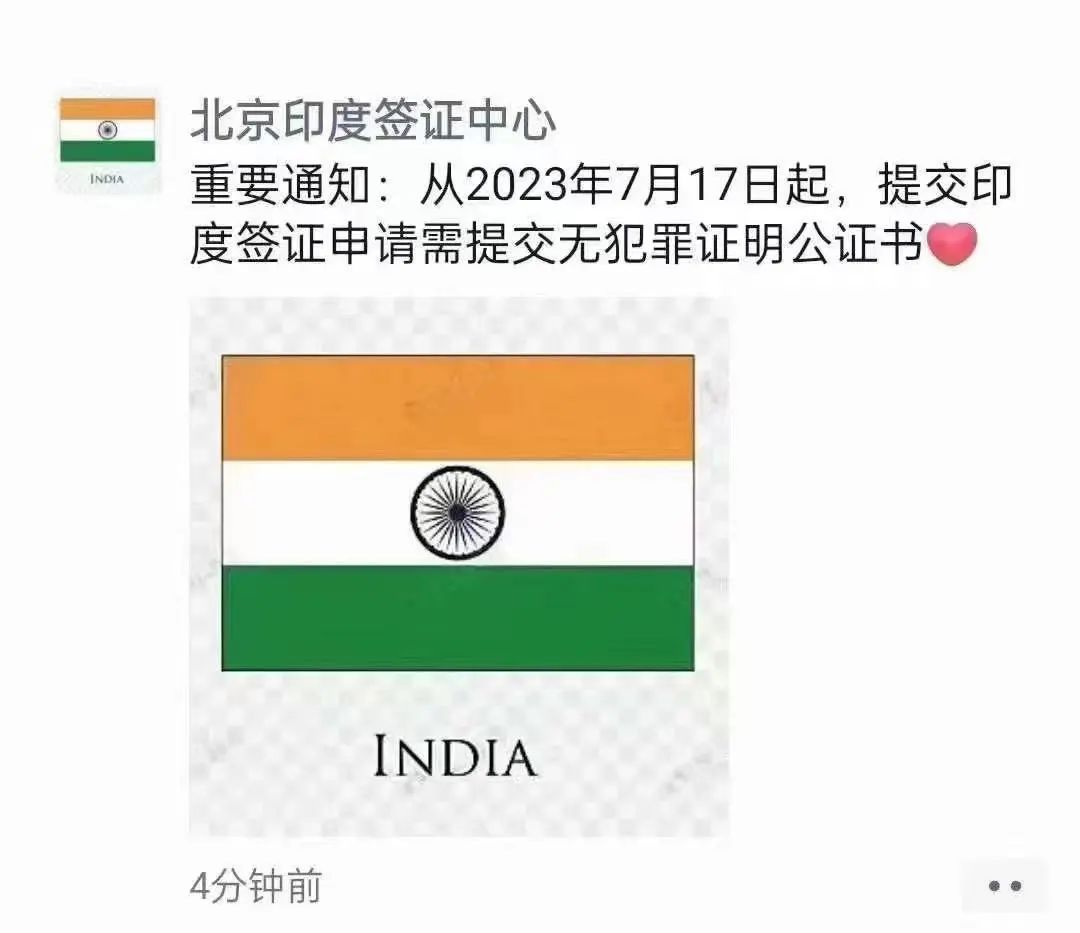Viewport: 1080px width, 933px height.
Task: Open the 北京印度签证中心 account name
Action: click(x=373, y=121)
